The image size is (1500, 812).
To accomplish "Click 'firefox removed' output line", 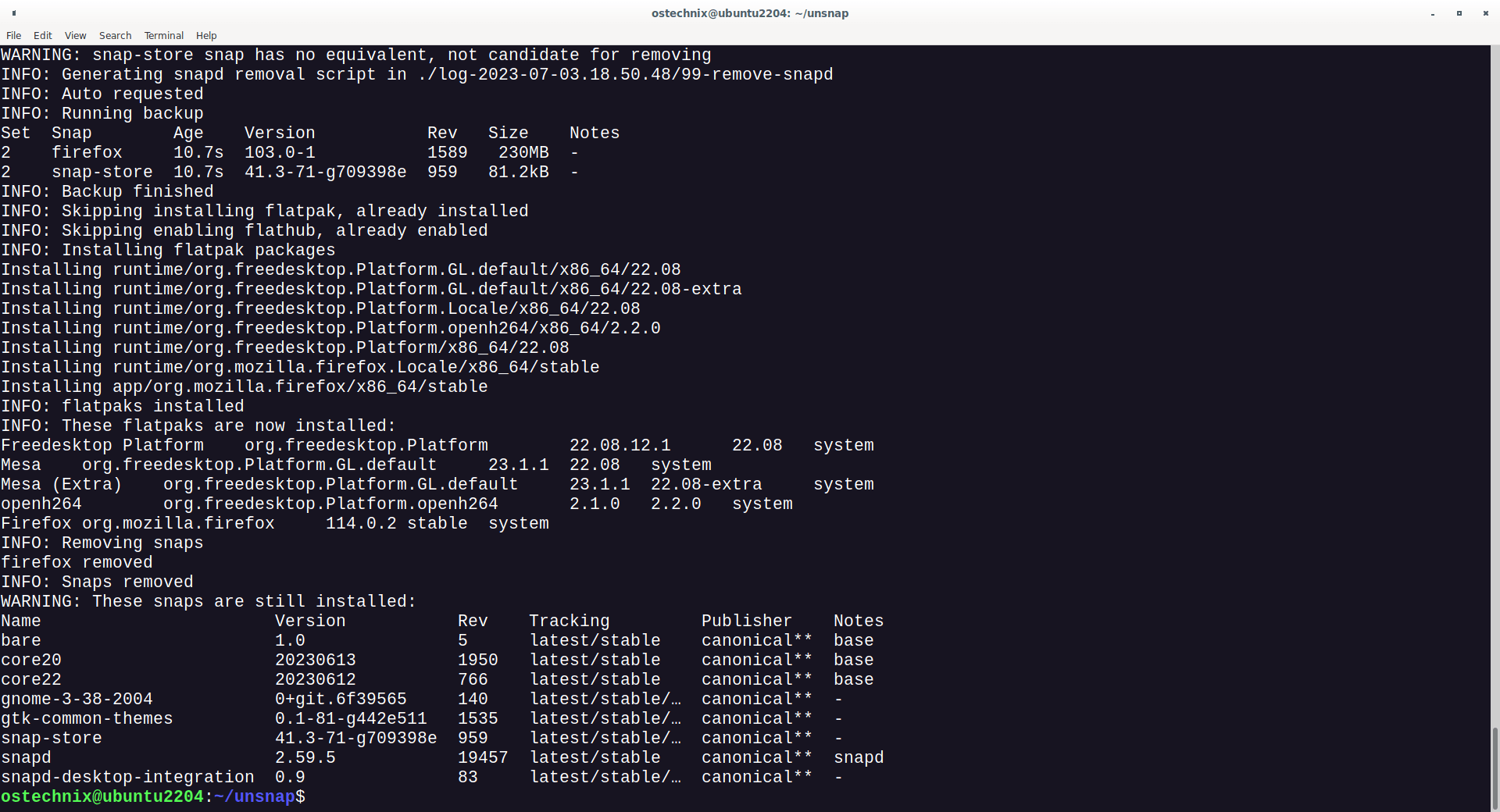I will click(77, 562).
